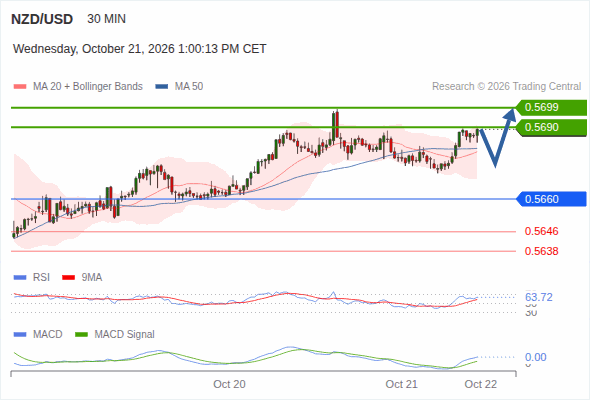The width and height of the screenshot is (590, 400).
Task: Click the Oct 20 date axis label
Action: [x=229, y=384]
